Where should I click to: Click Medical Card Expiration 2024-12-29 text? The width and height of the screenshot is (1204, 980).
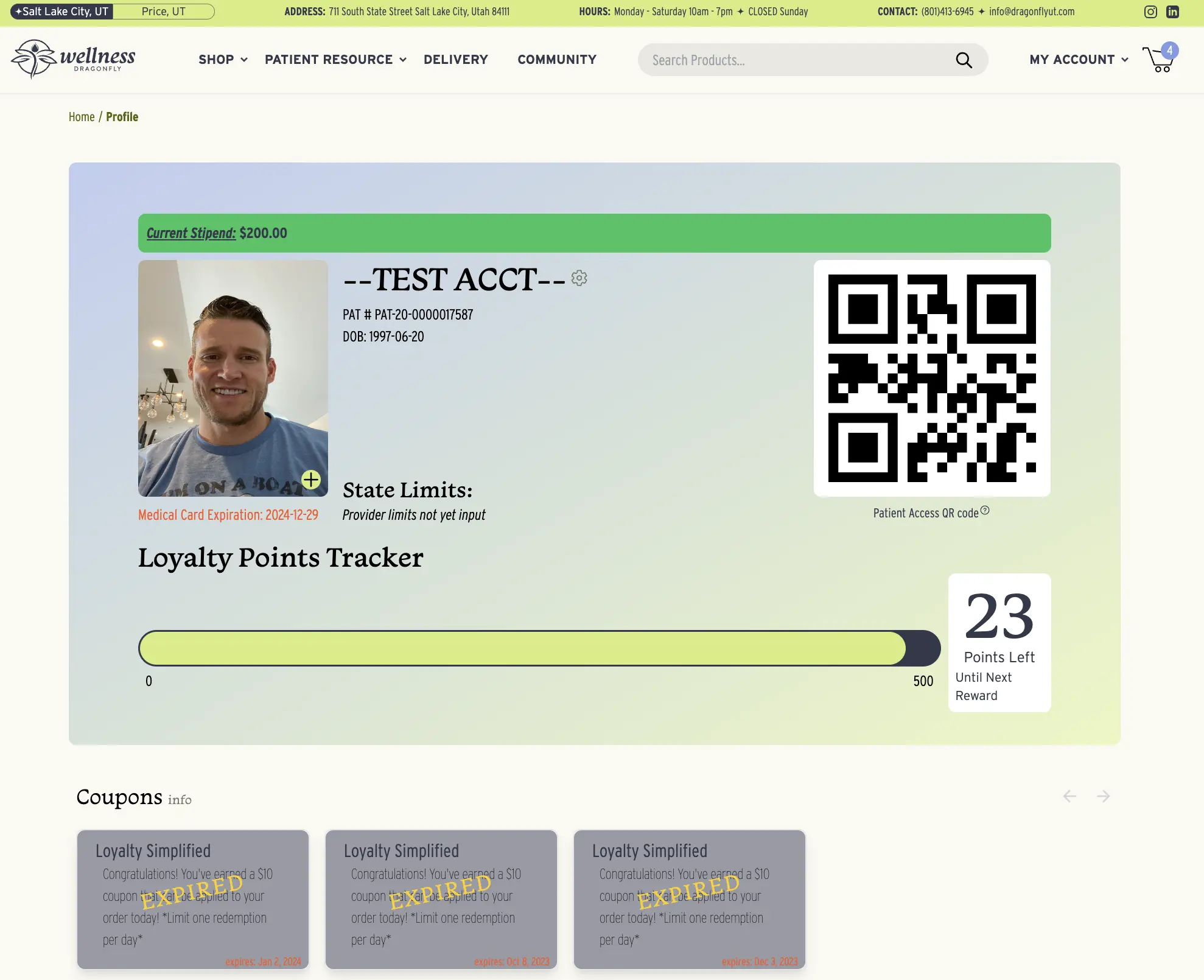pyautogui.click(x=228, y=515)
